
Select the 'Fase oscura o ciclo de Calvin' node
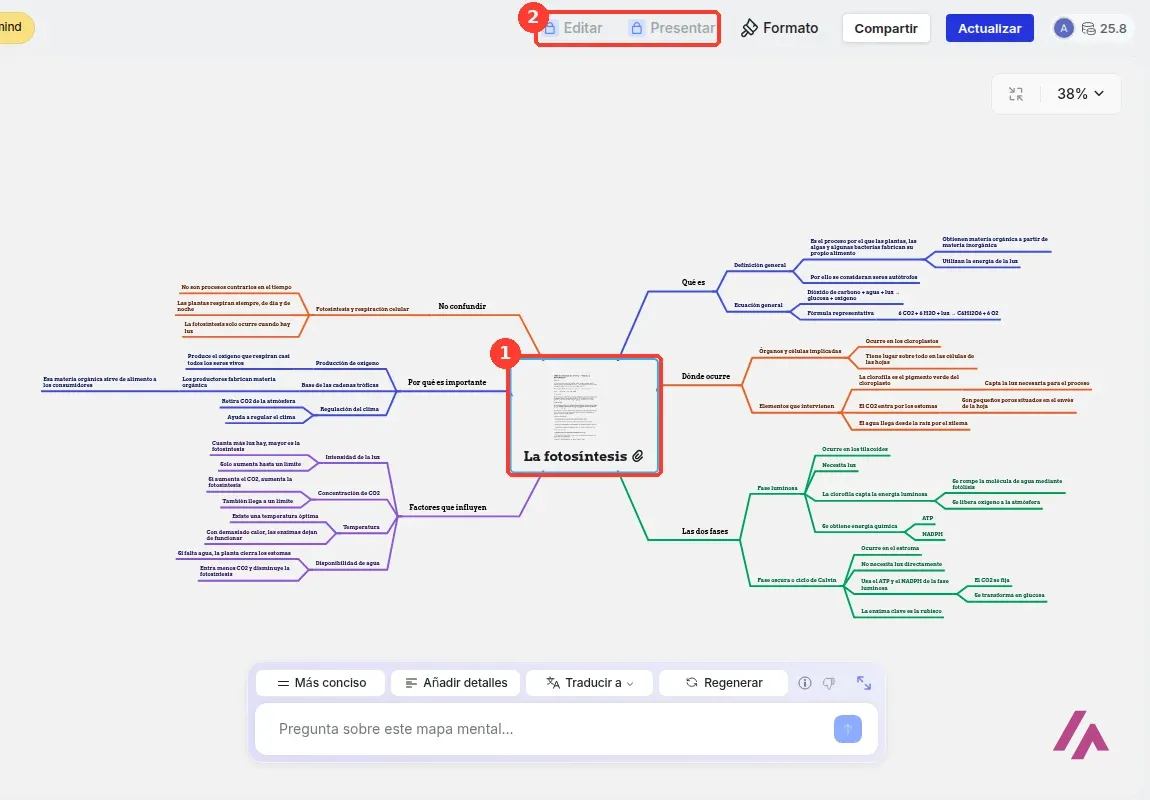796,580
